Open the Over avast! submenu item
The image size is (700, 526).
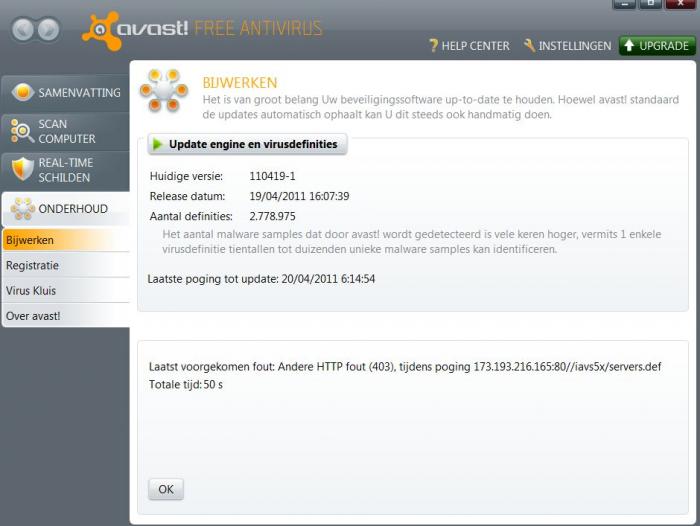pyautogui.click(x=65, y=316)
